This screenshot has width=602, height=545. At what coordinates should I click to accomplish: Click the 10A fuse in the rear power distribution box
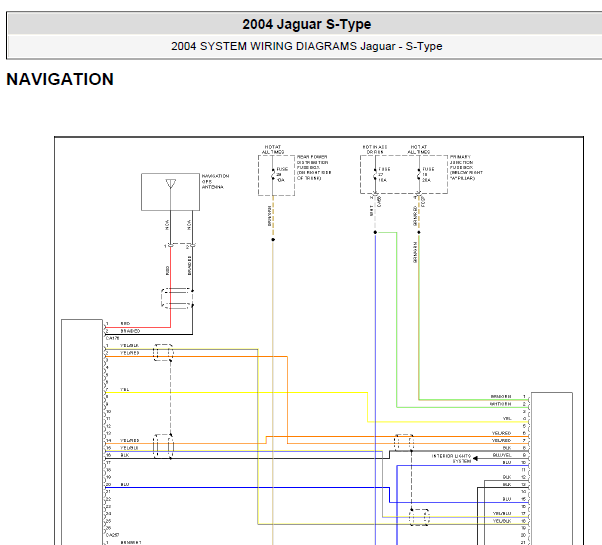[282, 175]
